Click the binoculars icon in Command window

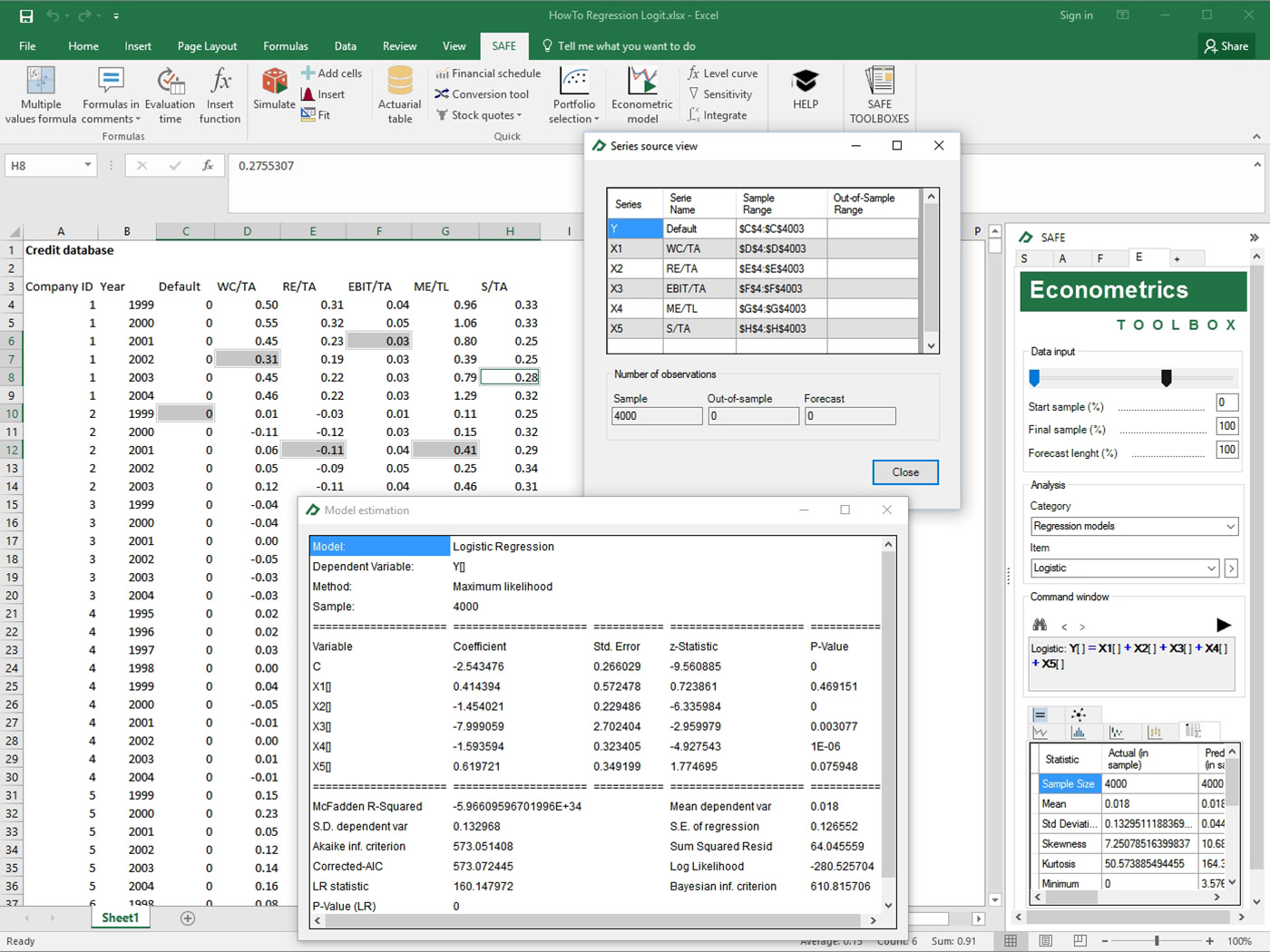[1040, 625]
